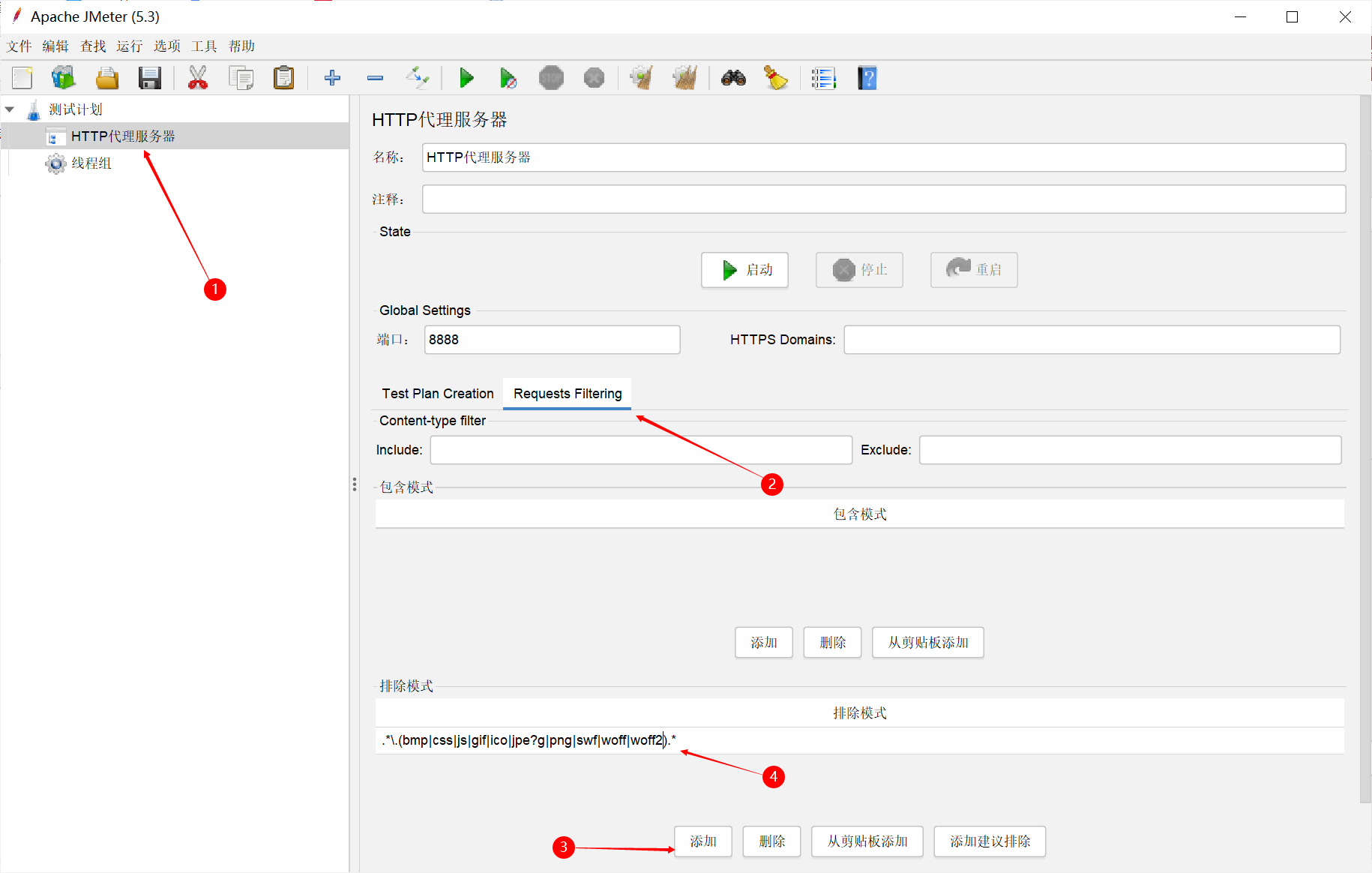Click the 名称 name field
The image size is (1372, 873).
pos(884,157)
